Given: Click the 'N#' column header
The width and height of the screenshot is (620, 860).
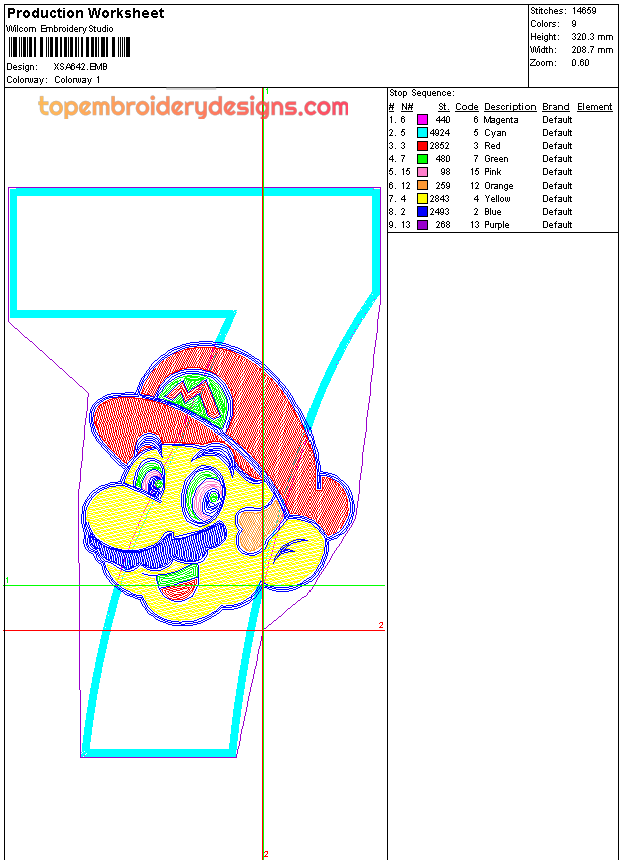Looking at the screenshot, I should coord(407,107).
